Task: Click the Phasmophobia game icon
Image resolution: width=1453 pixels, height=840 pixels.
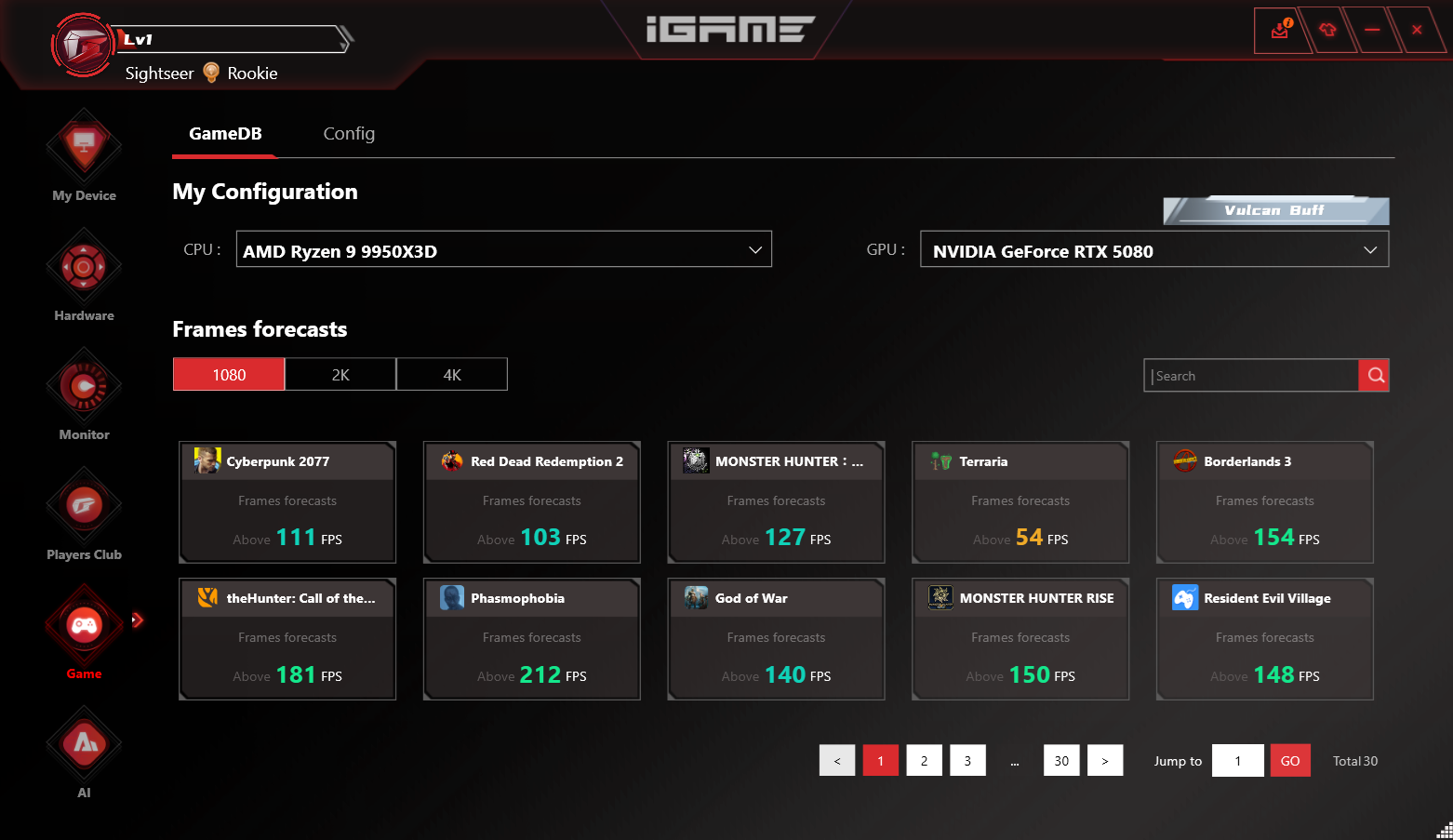Action: [452, 597]
